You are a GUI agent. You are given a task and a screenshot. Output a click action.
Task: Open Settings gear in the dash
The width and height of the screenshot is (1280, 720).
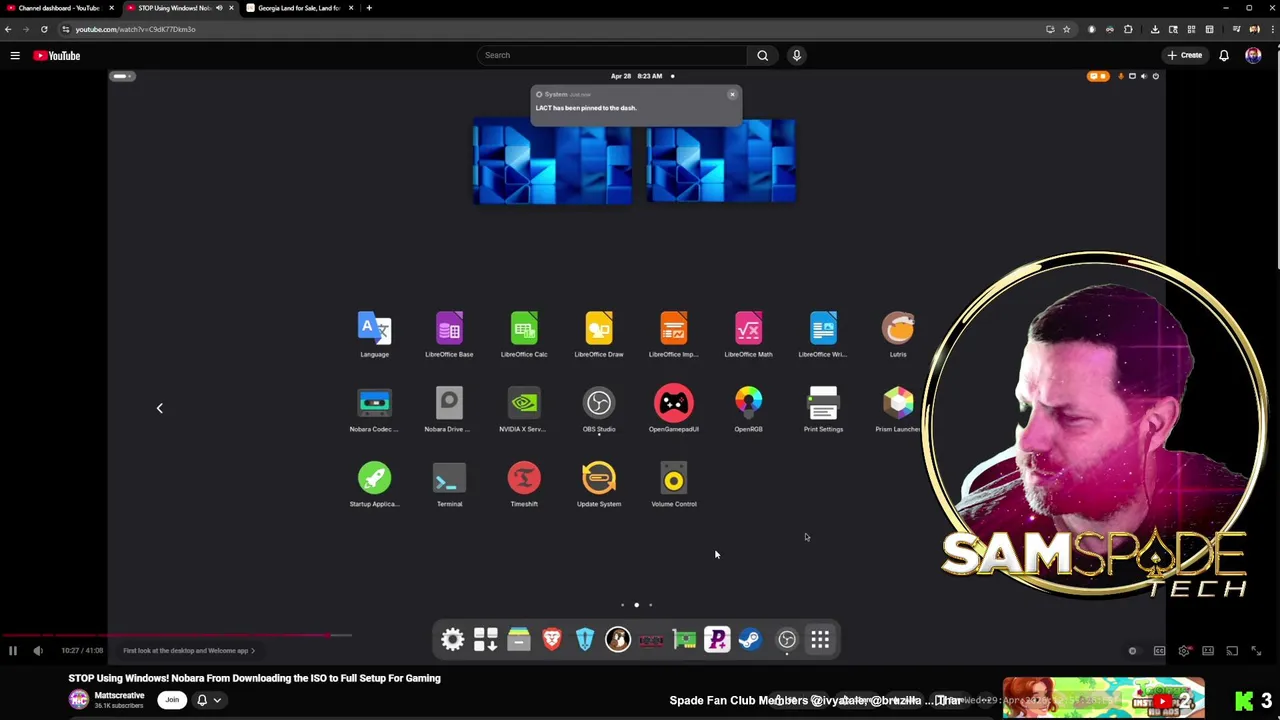click(x=452, y=640)
